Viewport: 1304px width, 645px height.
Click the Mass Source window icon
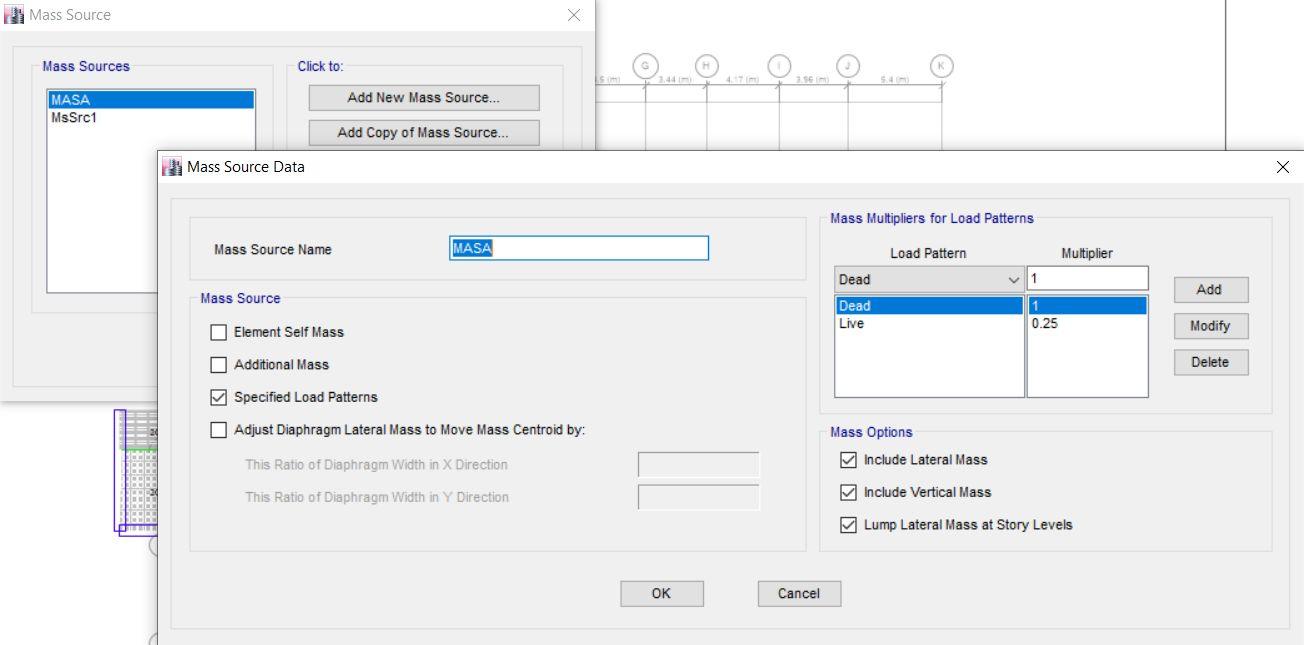pos(15,15)
